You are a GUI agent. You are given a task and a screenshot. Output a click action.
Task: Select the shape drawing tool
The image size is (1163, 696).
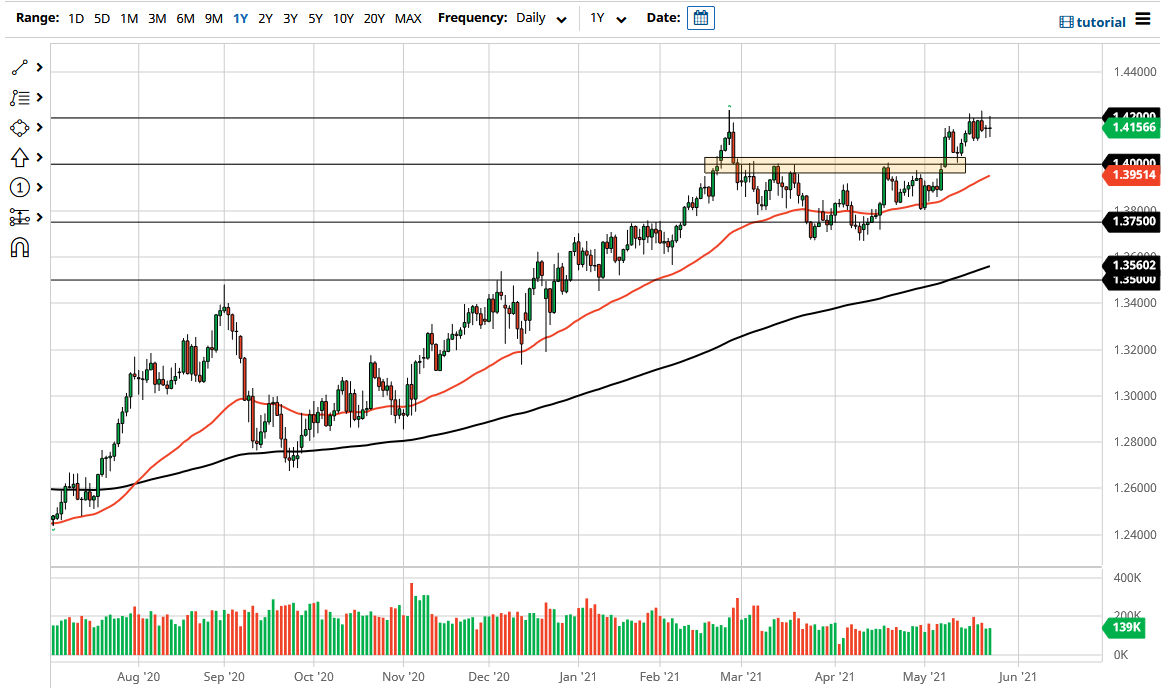22,127
